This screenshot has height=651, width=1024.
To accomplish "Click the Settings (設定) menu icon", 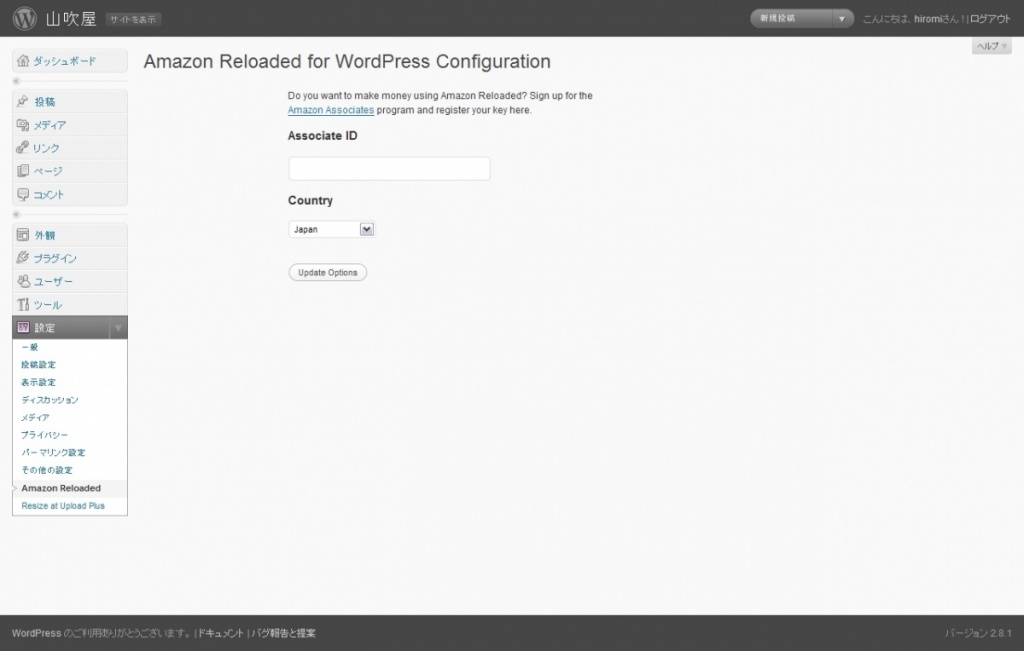I will pos(23,327).
